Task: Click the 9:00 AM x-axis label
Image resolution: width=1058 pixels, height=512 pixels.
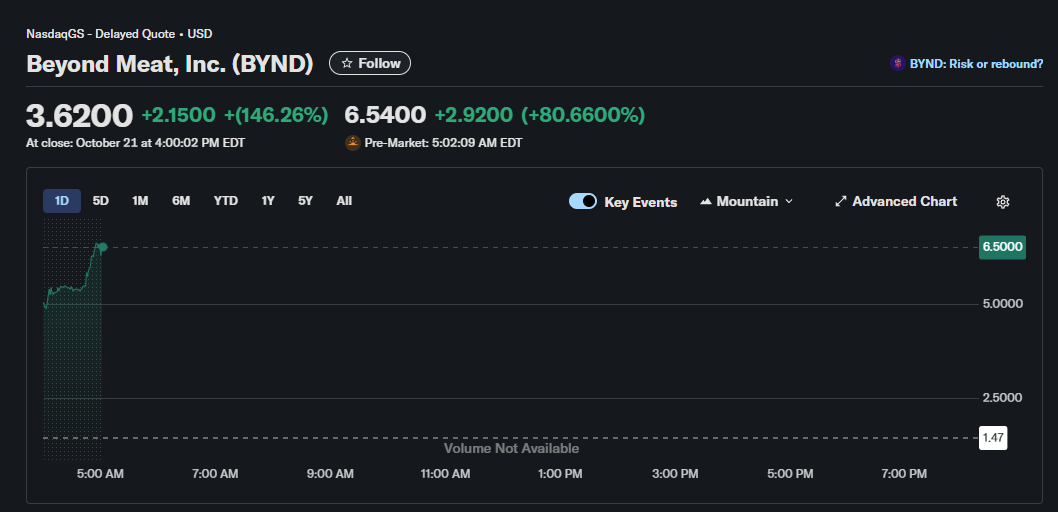Action: pyautogui.click(x=331, y=474)
